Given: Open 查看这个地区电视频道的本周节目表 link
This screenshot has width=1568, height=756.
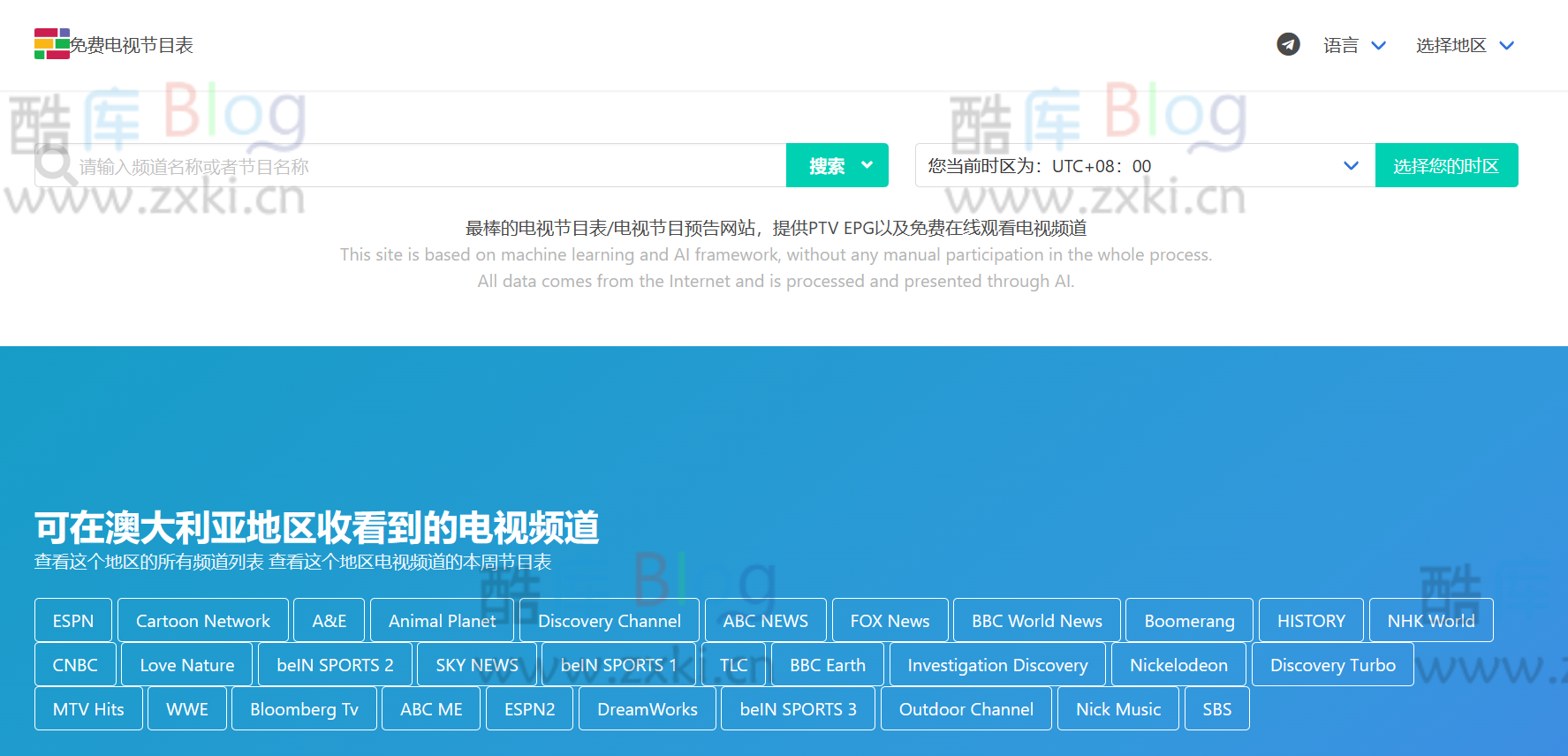Looking at the screenshot, I should coord(410,562).
